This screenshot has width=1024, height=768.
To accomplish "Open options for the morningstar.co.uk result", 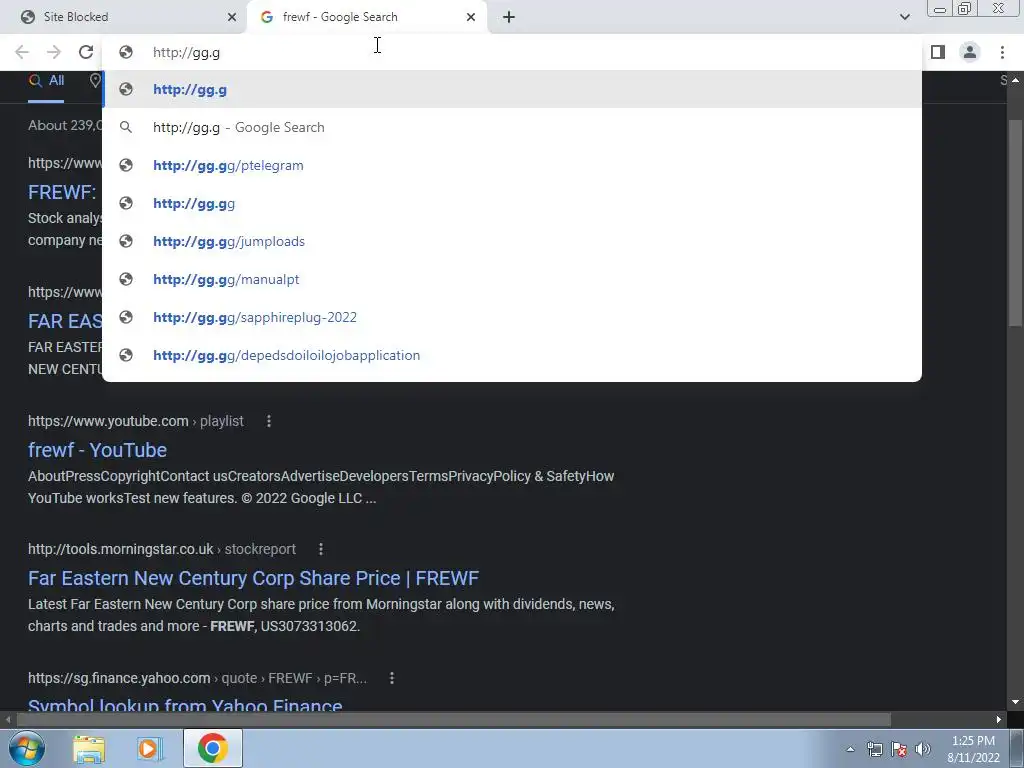I will [321, 549].
